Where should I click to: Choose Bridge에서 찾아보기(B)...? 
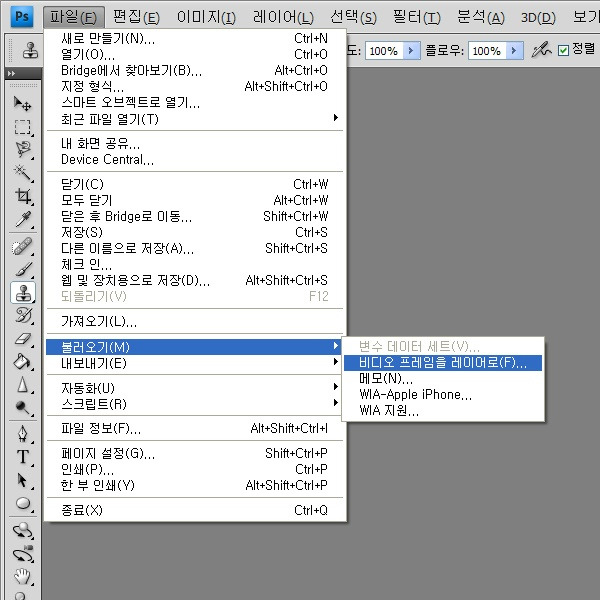[x=195, y=70]
